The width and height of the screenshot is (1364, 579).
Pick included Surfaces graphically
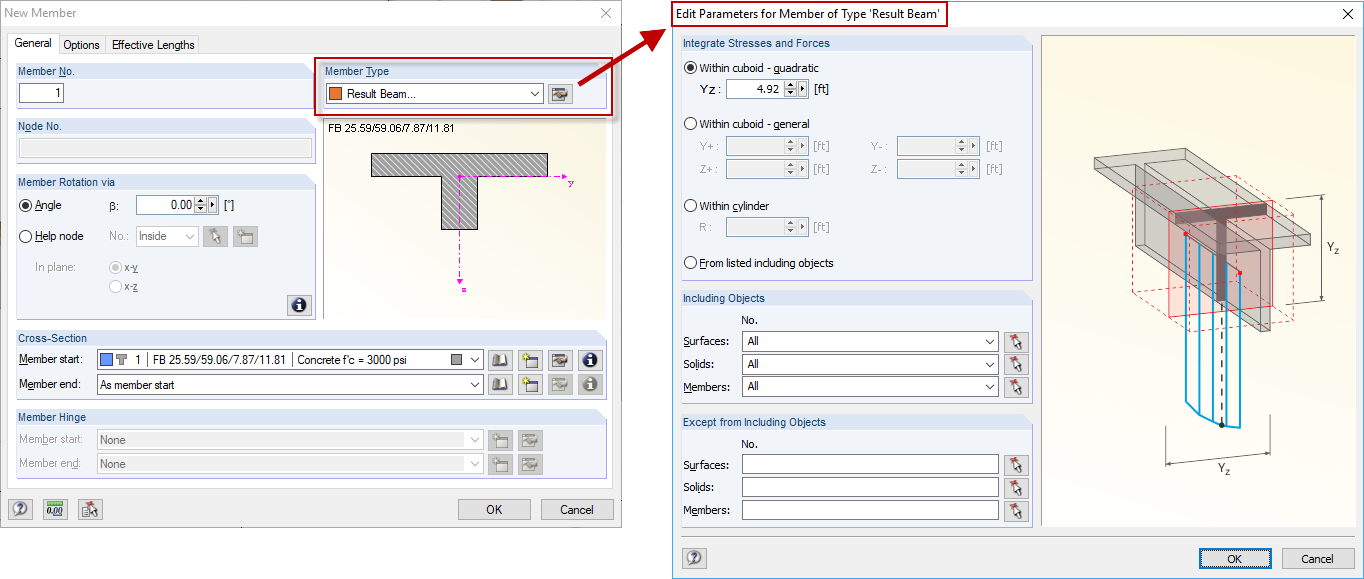[x=1017, y=341]
